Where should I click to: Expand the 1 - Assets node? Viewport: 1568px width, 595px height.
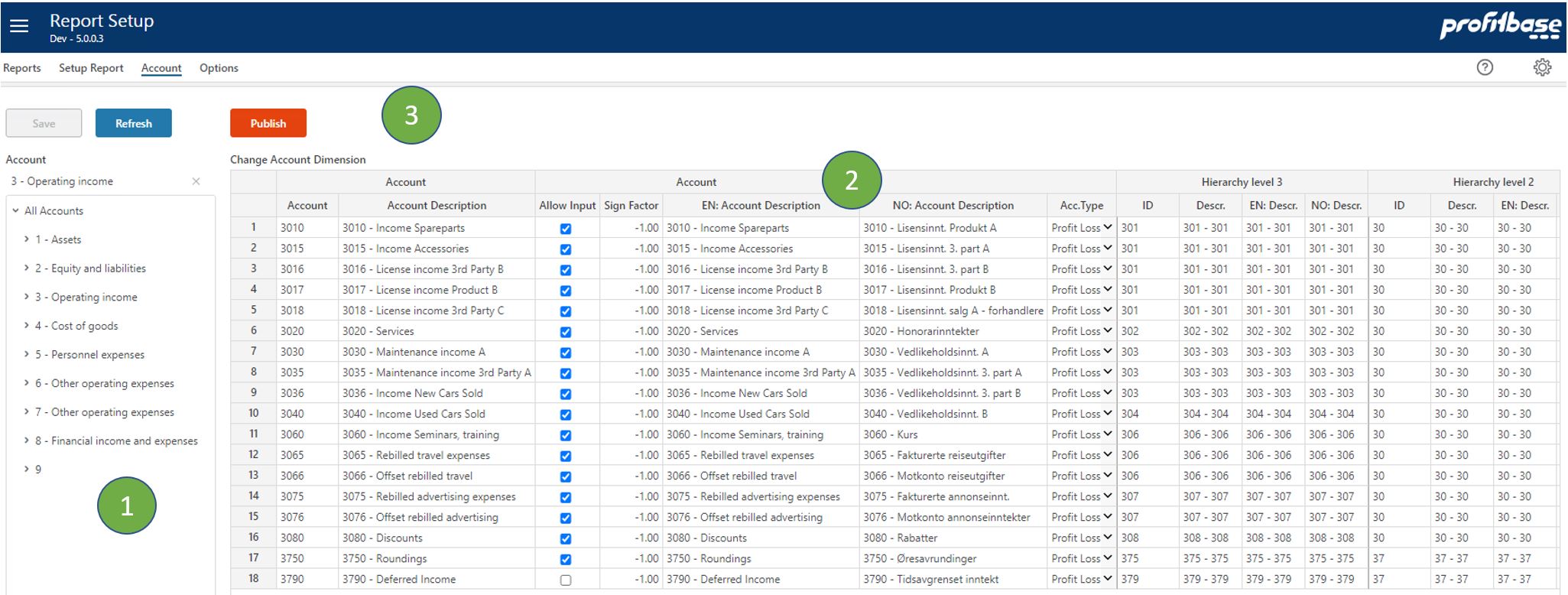point(27,239)
